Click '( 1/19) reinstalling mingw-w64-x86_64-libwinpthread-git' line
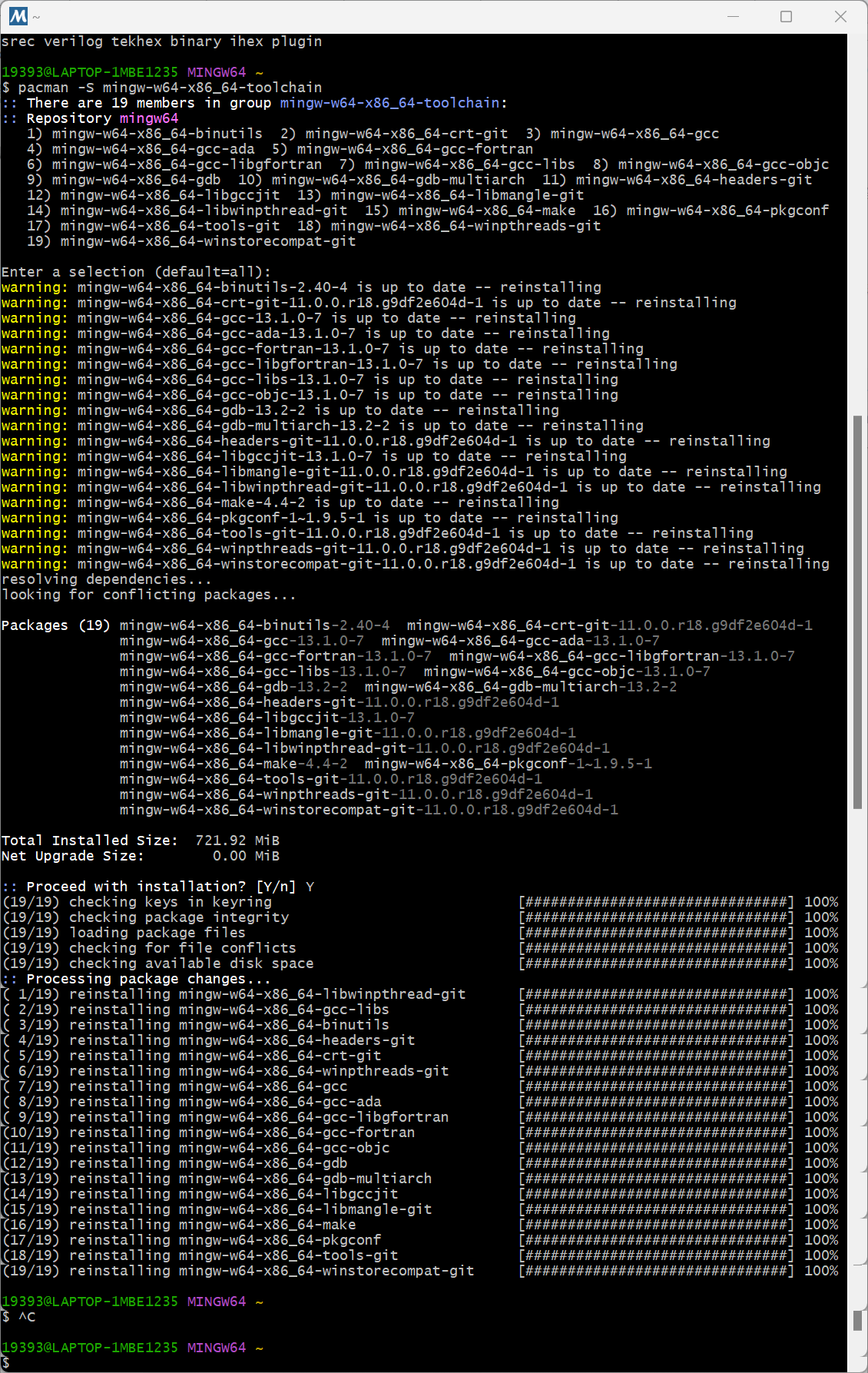This screenshot has width=868, height=1373. 234,994
